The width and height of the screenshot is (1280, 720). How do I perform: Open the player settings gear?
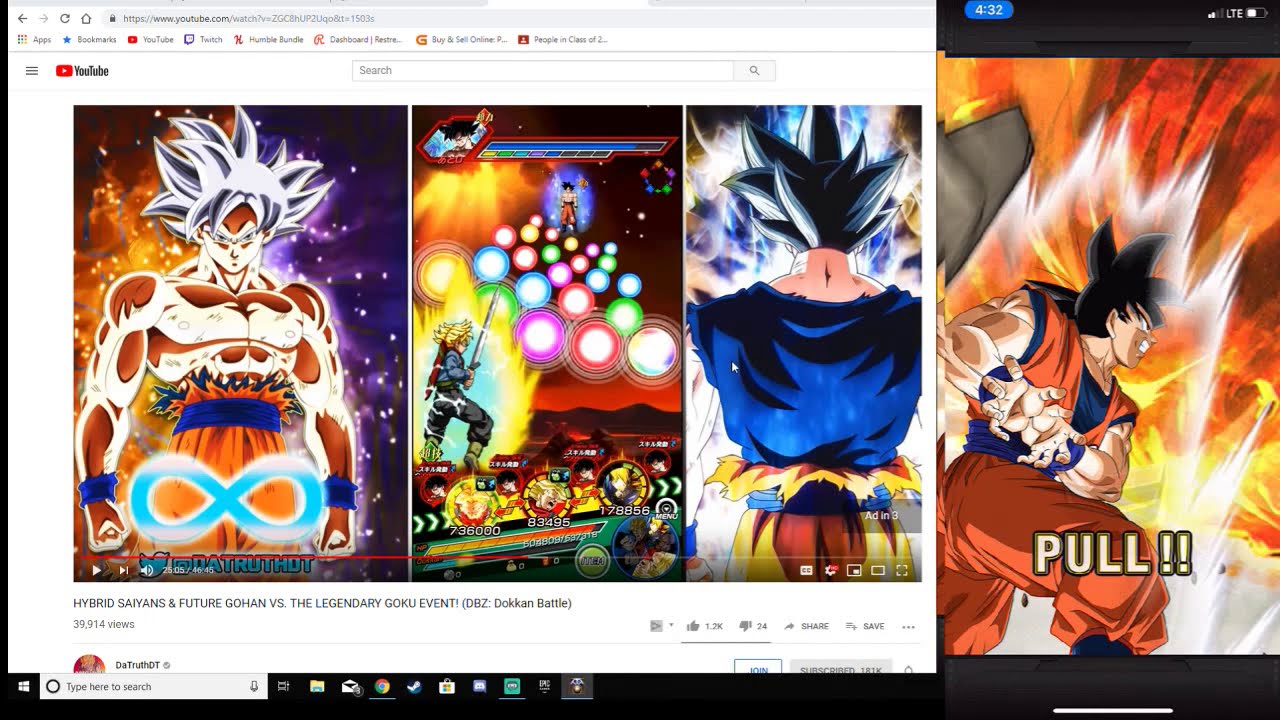830,570
